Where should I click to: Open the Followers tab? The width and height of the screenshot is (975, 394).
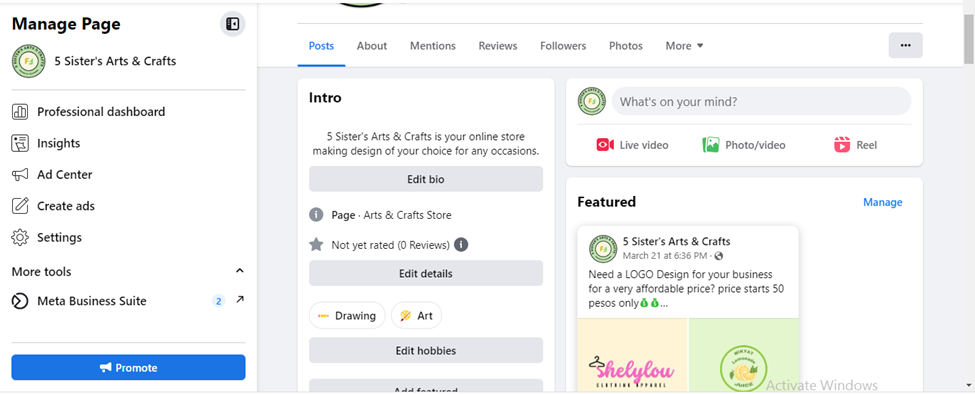tap(563, 46)
